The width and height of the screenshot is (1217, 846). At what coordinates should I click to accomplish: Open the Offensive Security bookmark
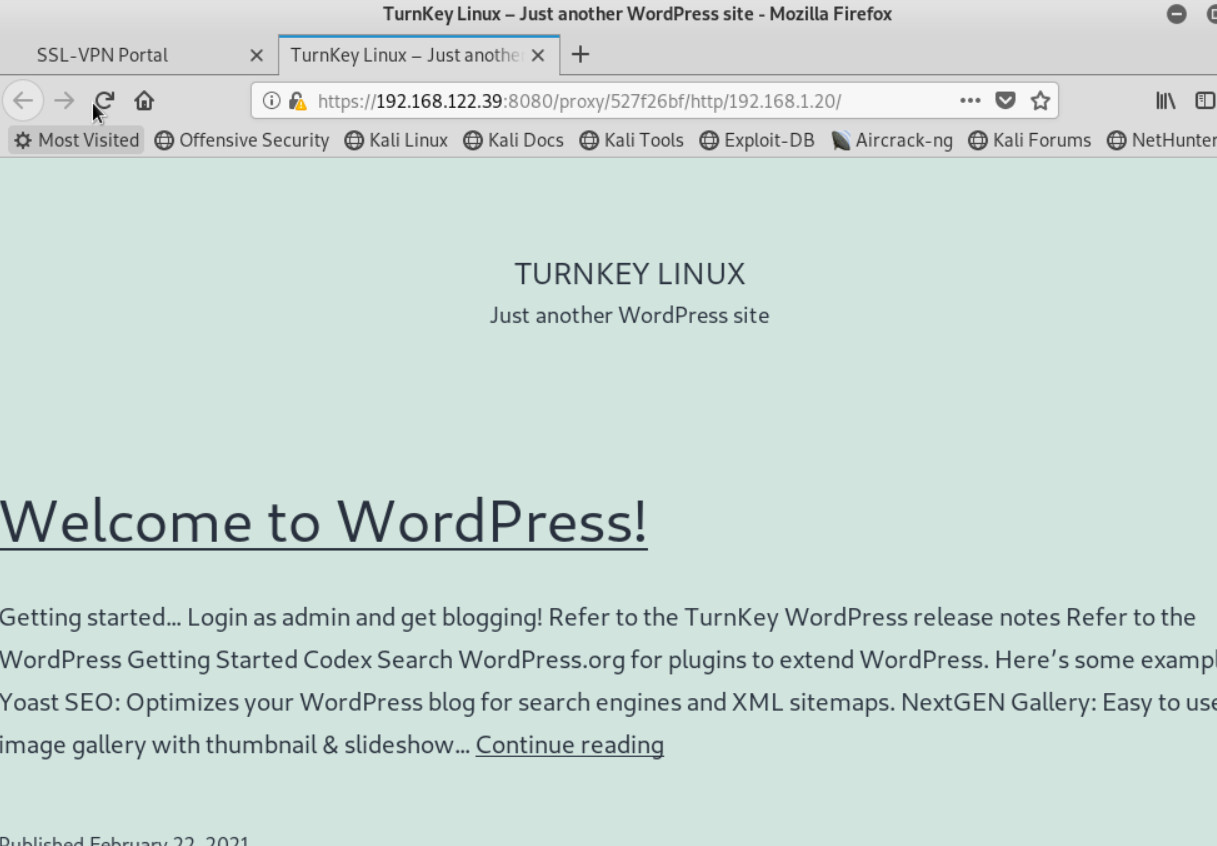242,140
